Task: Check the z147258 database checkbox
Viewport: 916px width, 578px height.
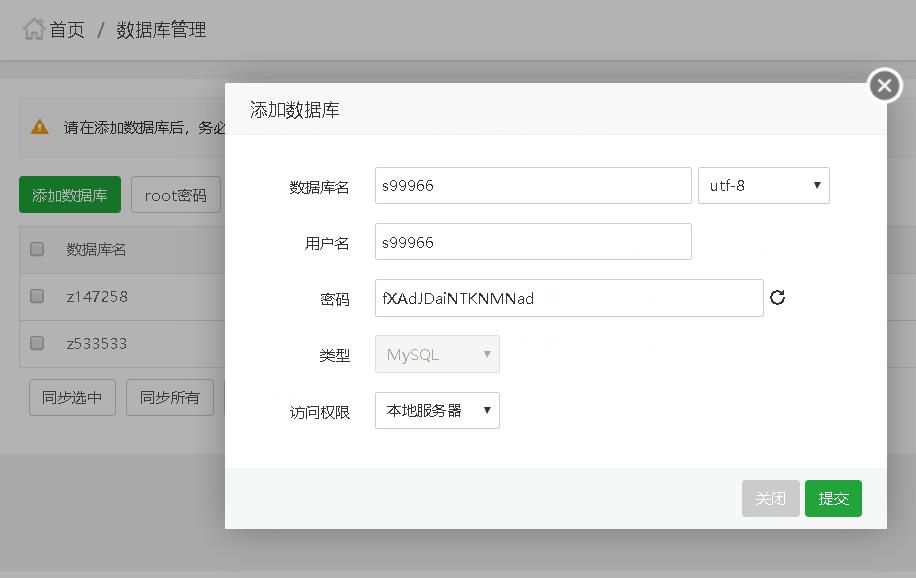Action: 37,296
